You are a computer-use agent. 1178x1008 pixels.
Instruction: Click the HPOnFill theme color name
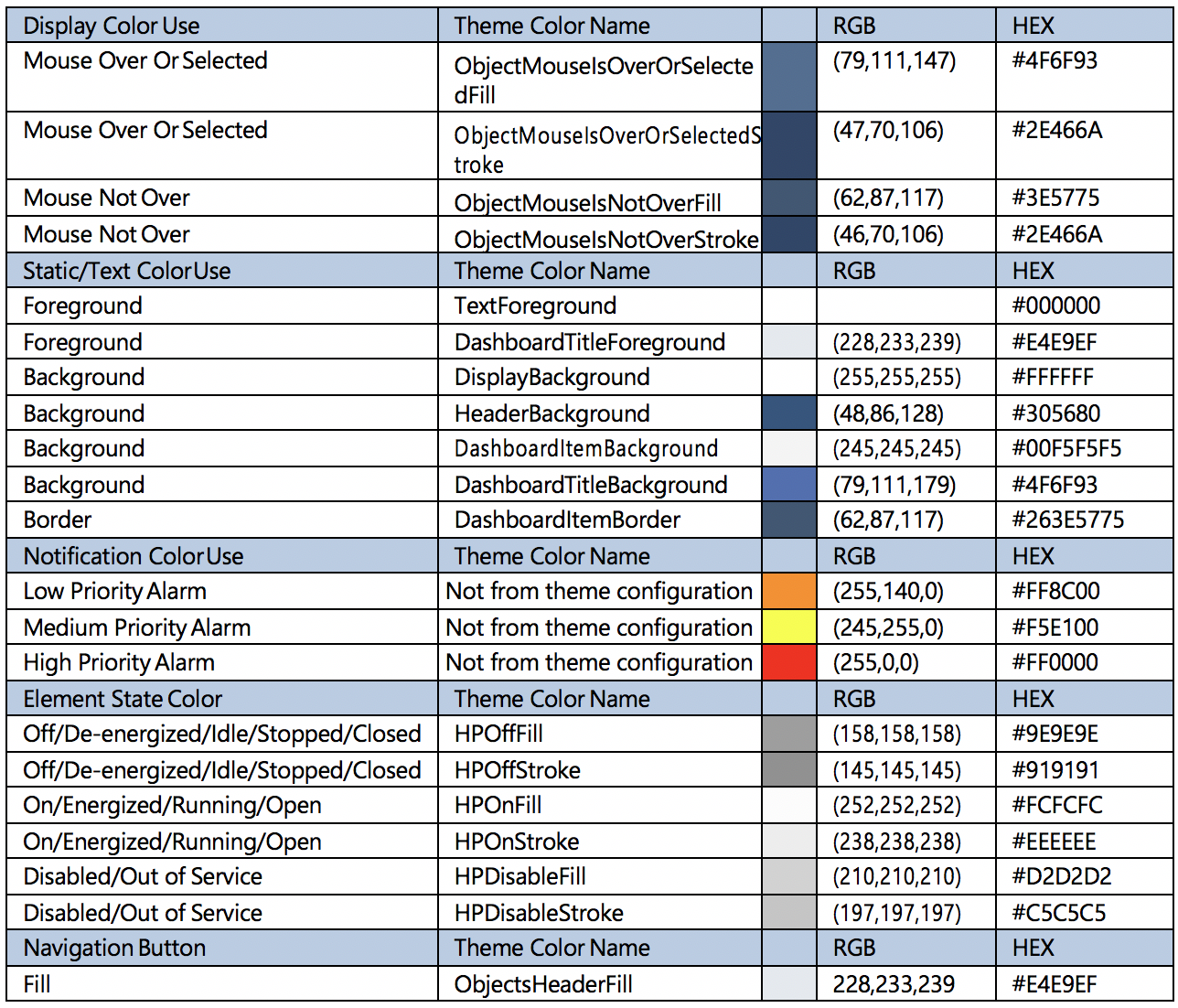coord(498,806)
